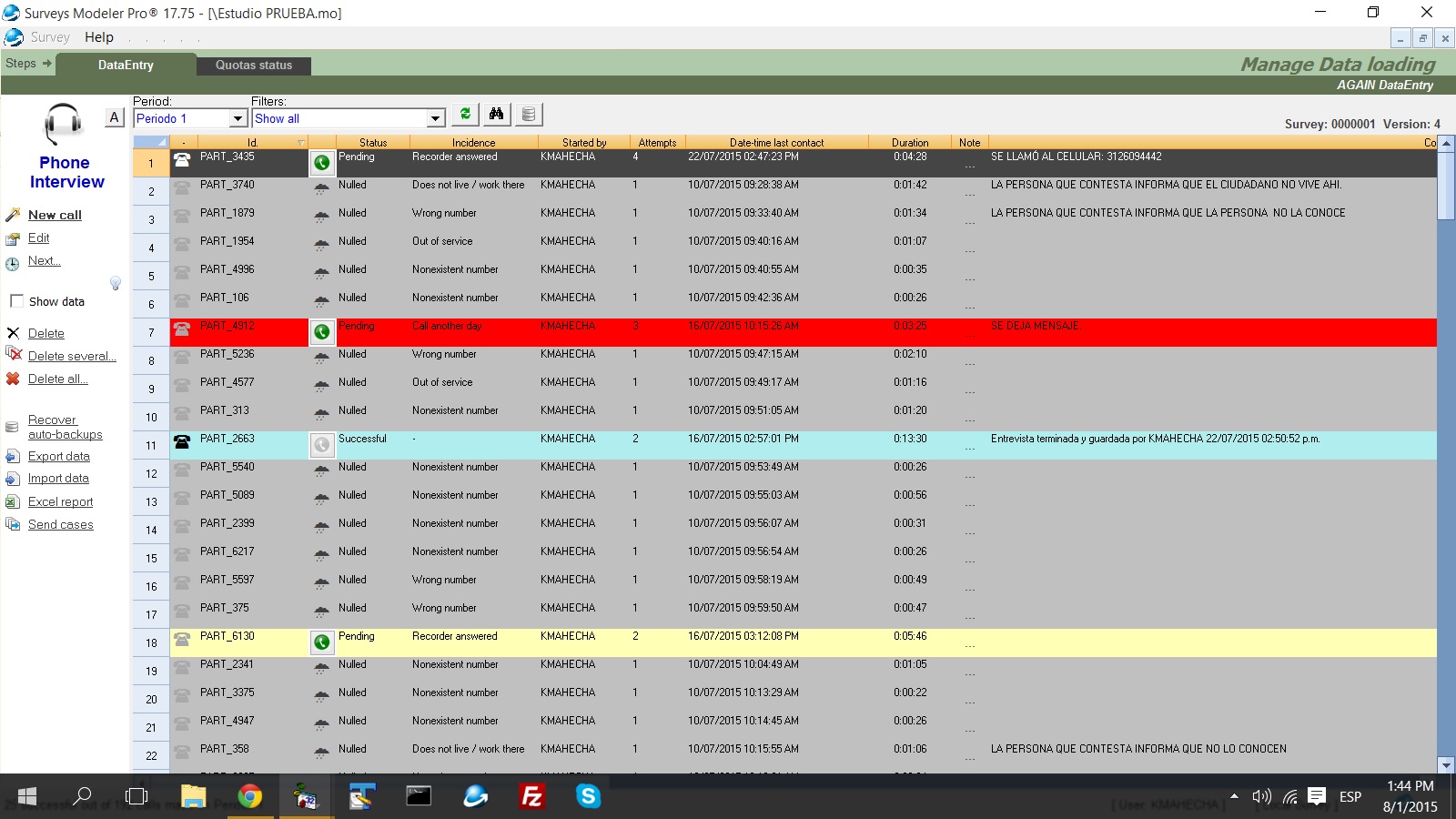The height and width of the screenshot is (819, 1456).
Task: Click the New call link
Action: coord(55,215)
